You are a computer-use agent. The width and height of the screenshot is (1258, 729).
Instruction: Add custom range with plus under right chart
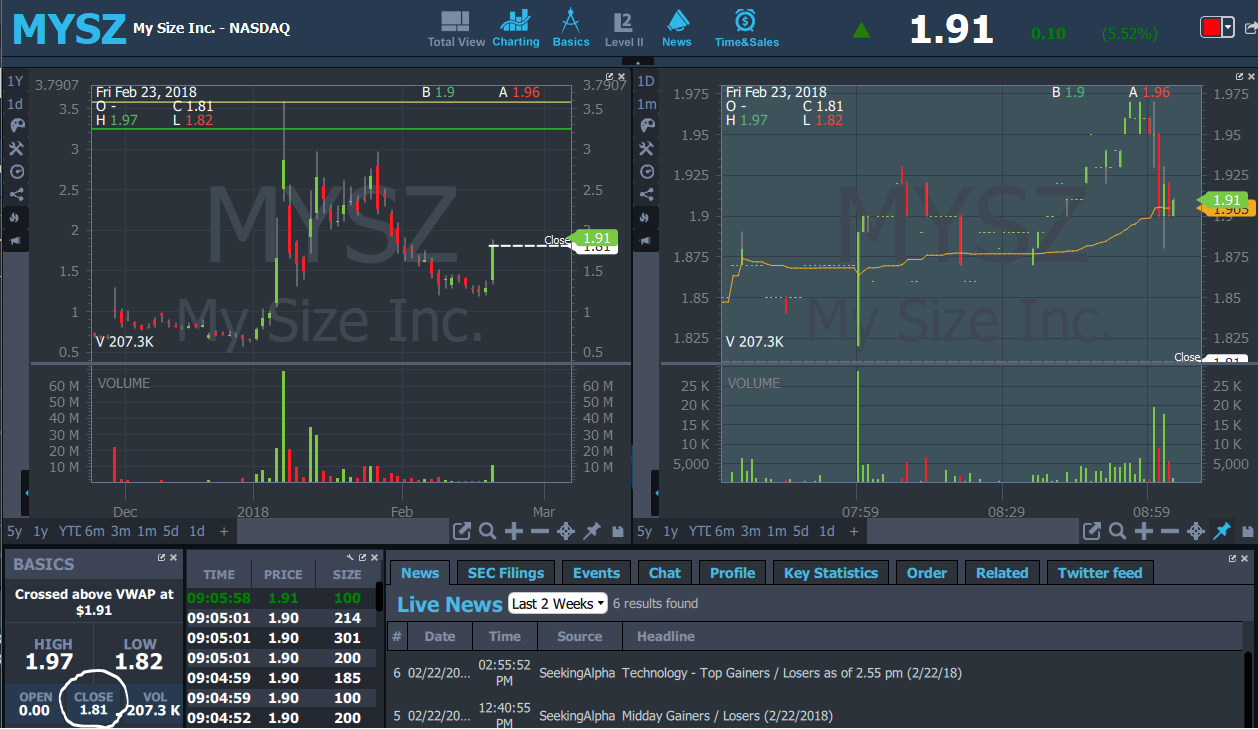855,531
